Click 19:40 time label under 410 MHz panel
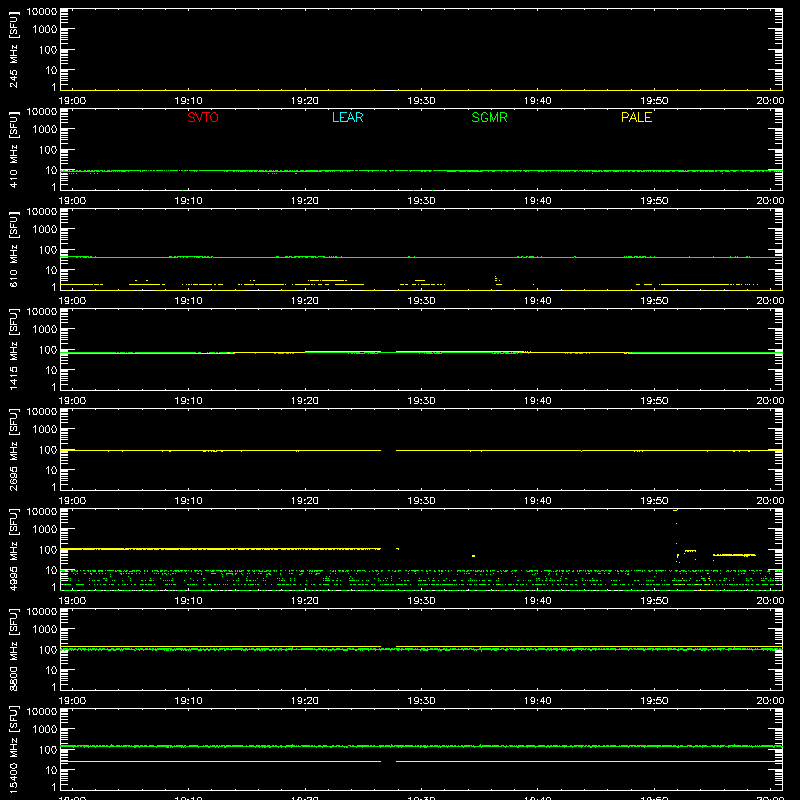This screenshot has height=800, width=800. [538, 201]
